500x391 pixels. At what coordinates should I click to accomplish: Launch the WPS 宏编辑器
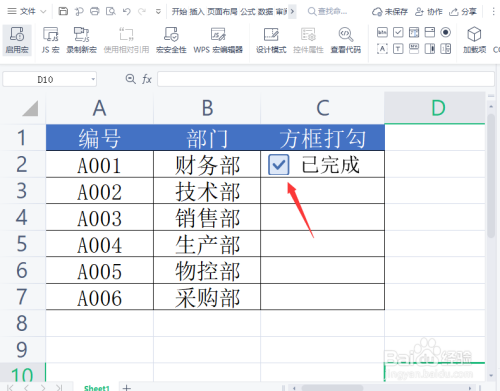[x=218, y=40]
